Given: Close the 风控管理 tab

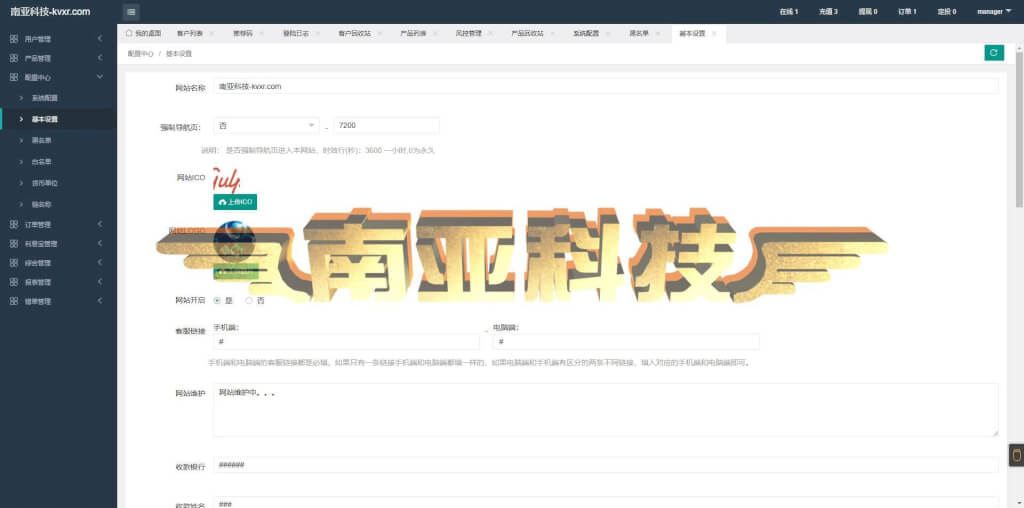Looking at the screenshot, I should [x=489, y=33].
